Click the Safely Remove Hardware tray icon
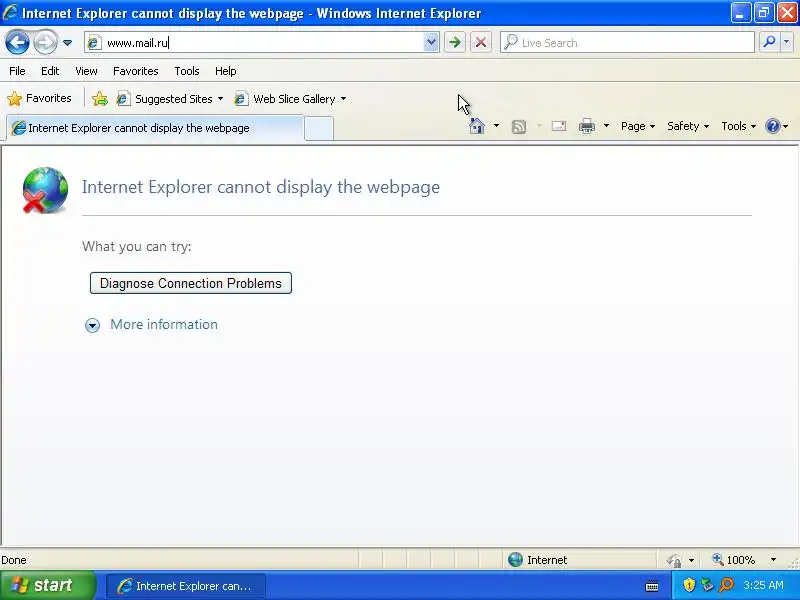This screenshot has width=800, height=600. 707,585
